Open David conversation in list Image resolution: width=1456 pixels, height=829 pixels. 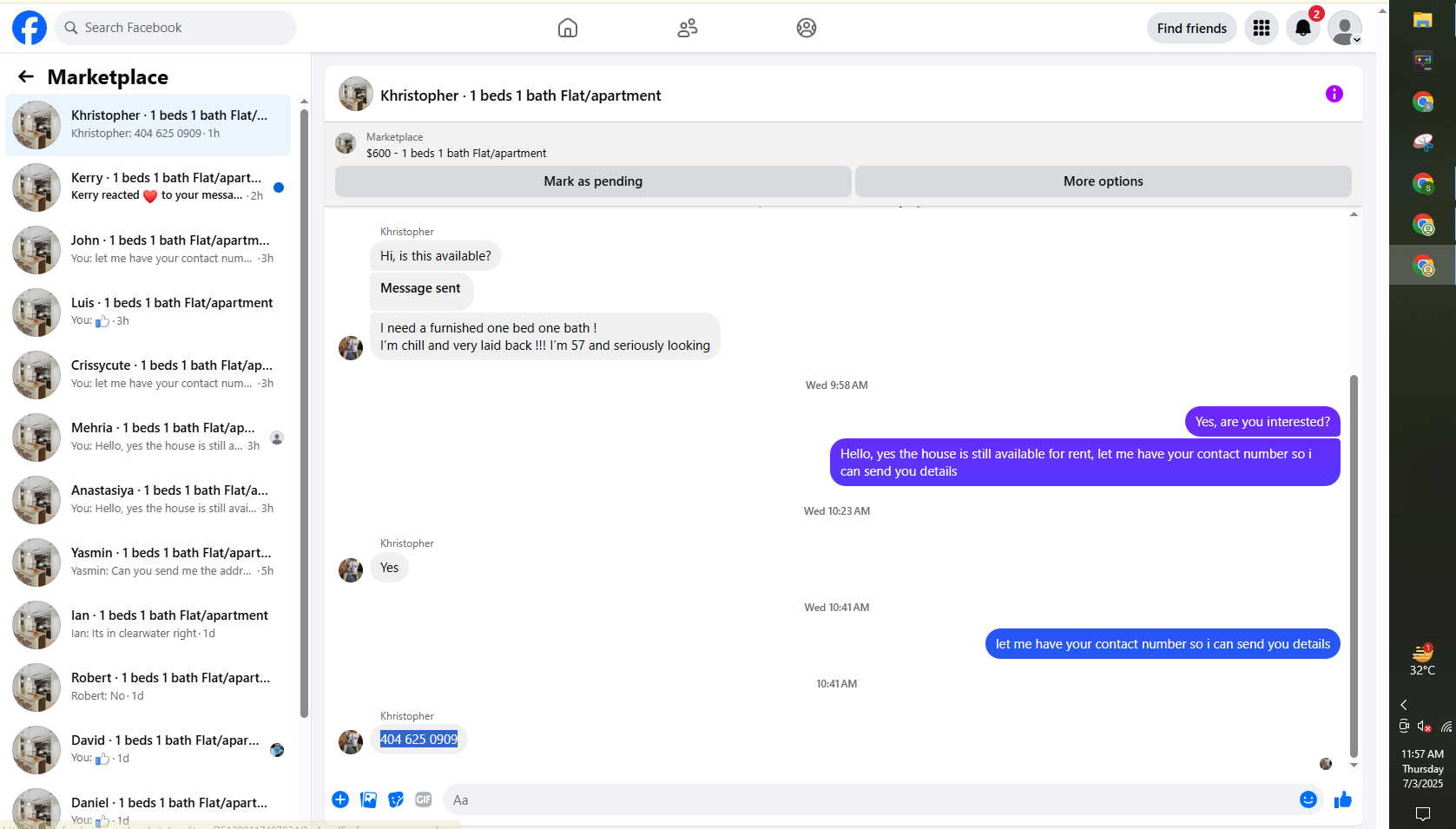(x=148, y=750)
